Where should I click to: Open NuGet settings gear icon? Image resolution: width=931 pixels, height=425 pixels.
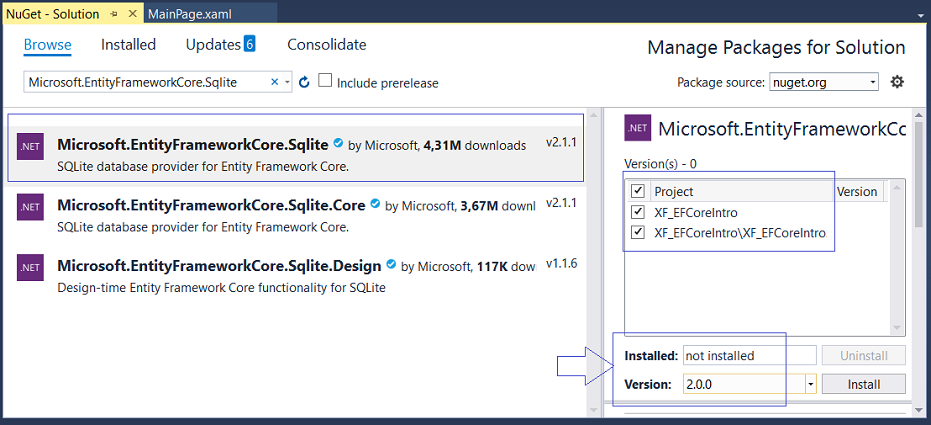(x=897, y=82)
